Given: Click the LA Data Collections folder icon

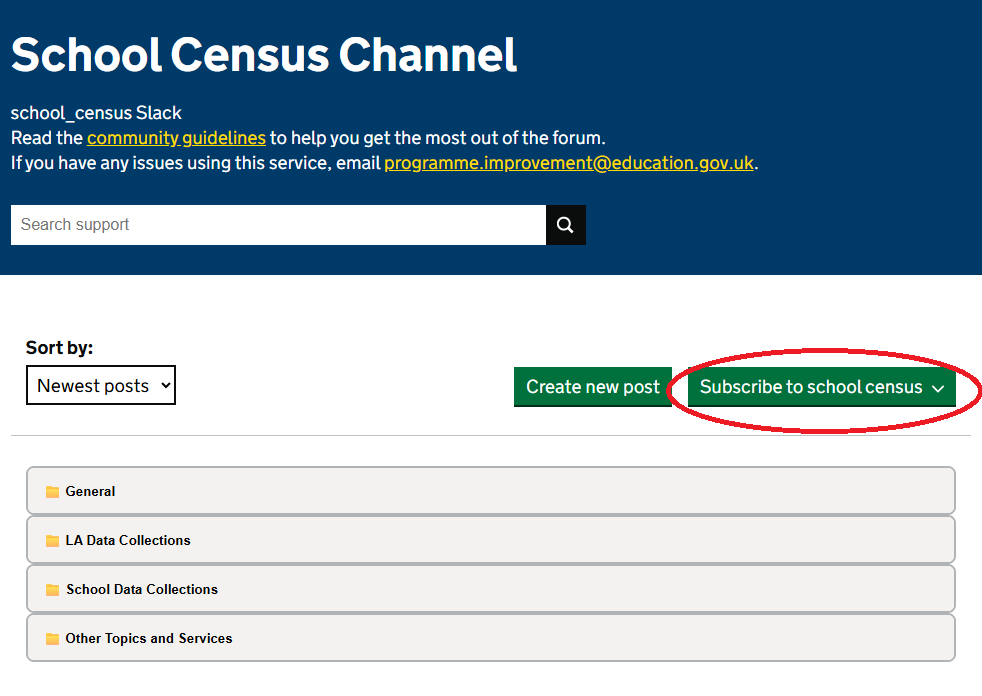Looking at the screenshot, I should tap(53, 541).
